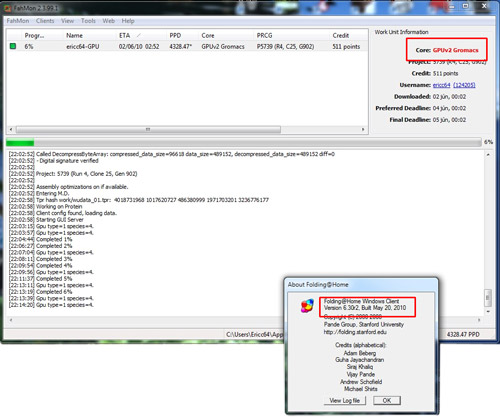Click OK in About Folding@Home dialog

coord(387,400)
